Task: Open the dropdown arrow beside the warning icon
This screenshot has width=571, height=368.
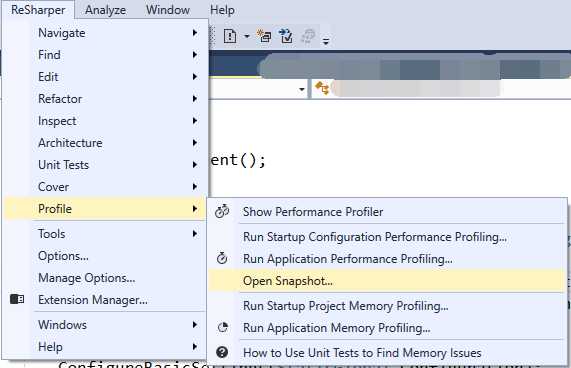Action: (247, 36)
